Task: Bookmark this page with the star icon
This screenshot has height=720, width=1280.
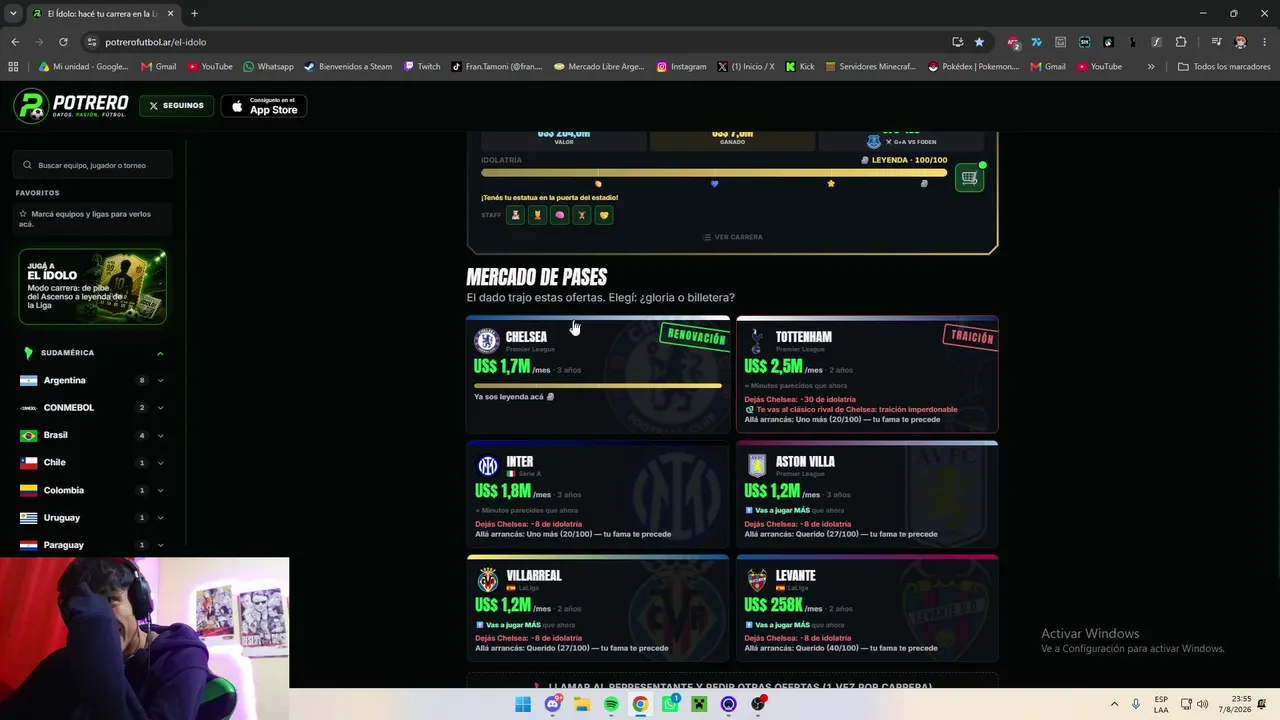Action: pyautogui.click(x=979, y=42)
